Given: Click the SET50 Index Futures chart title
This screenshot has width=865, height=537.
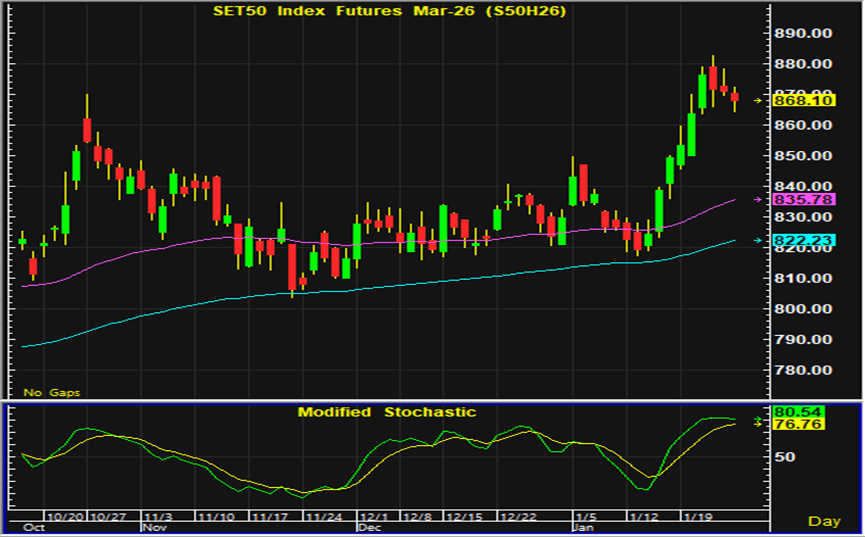Looking at the screenshot, I should click(x=386, y=12).
